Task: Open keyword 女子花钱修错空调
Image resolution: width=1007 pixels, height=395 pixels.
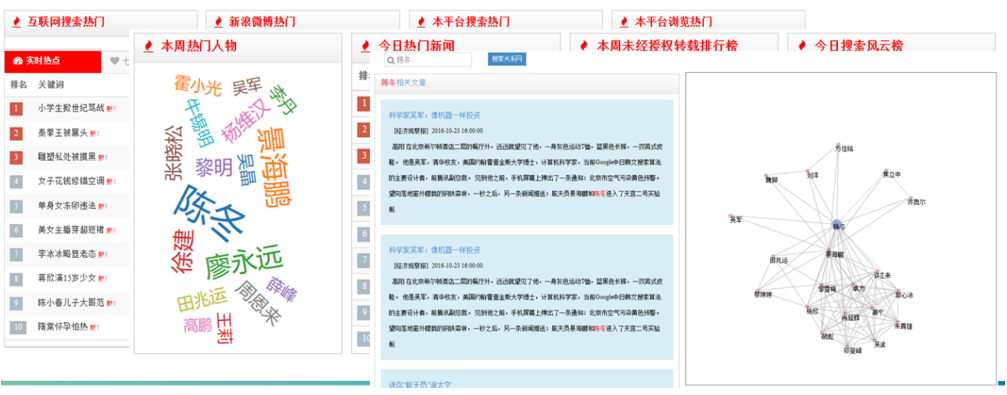Action: pyautogui.click(x=71, y=182)
